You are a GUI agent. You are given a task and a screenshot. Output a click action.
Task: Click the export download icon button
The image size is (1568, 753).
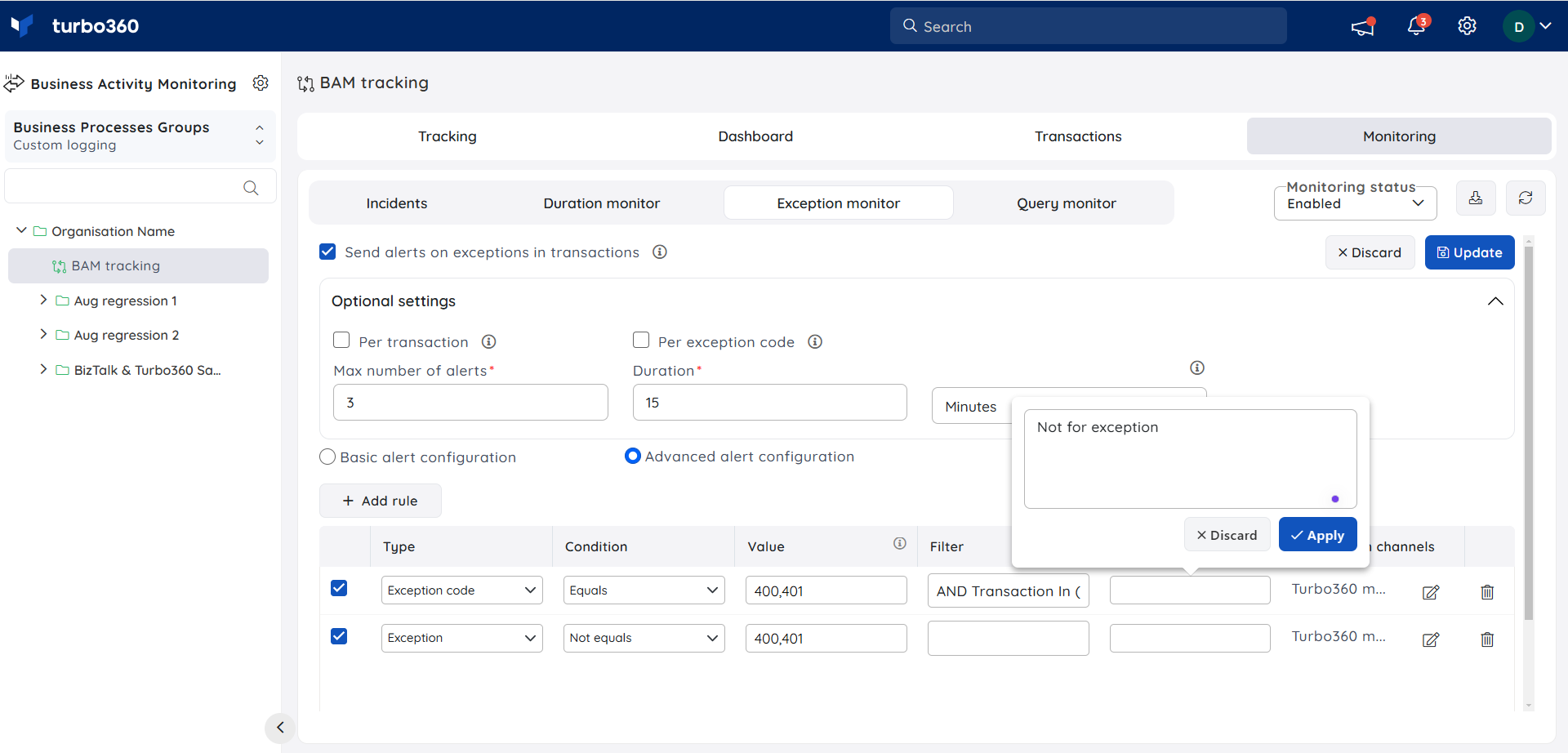click(1476, 198)
